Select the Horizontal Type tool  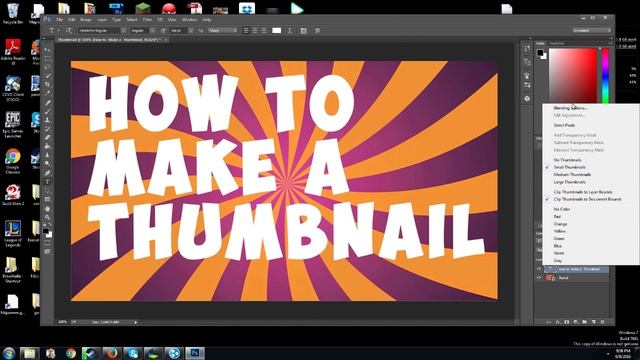[x=47, y=182]
